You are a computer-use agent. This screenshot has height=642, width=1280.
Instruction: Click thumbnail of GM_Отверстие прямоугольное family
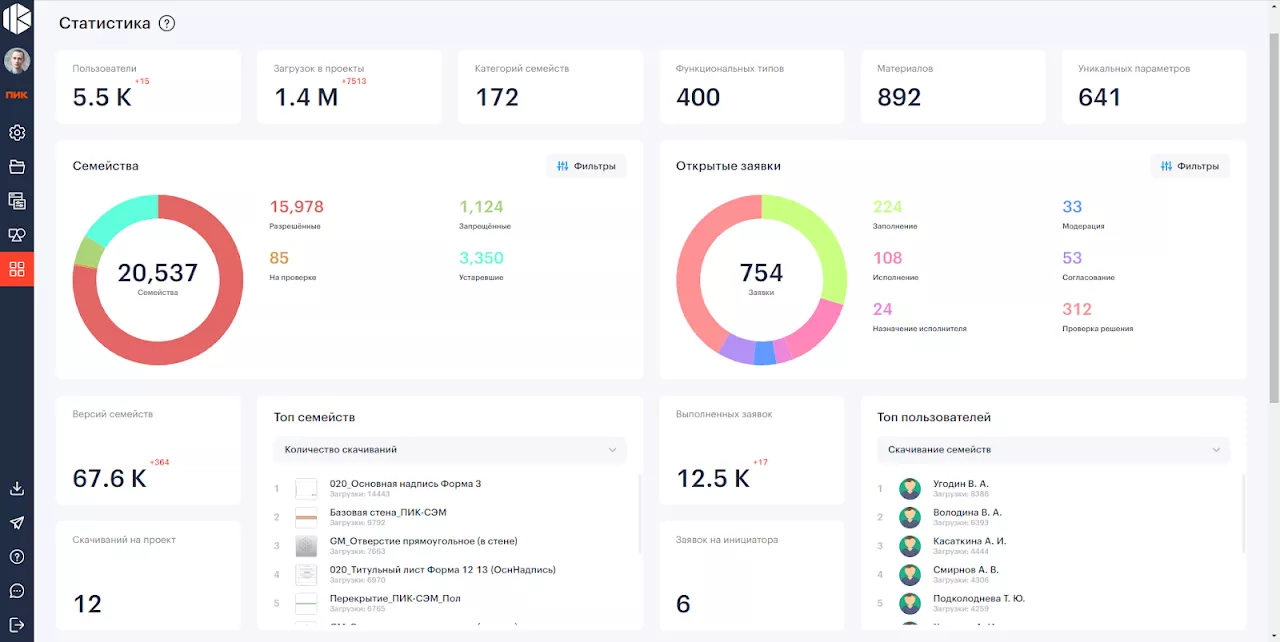[x=306, y=546]
